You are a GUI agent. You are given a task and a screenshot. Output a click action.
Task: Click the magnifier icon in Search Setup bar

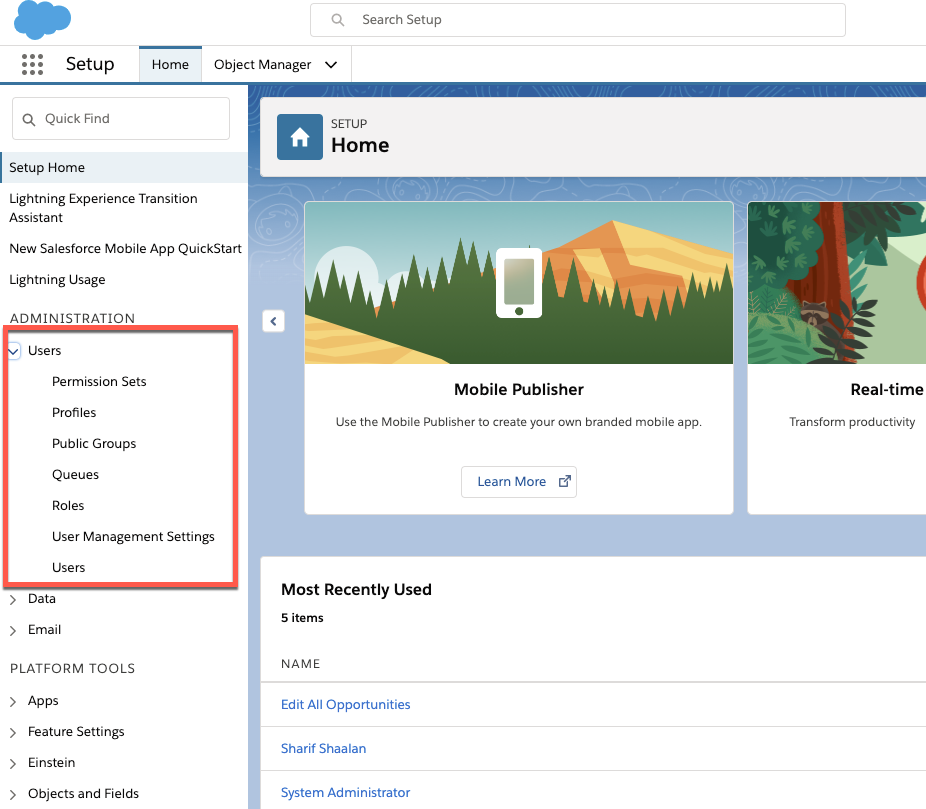point(337,19)
